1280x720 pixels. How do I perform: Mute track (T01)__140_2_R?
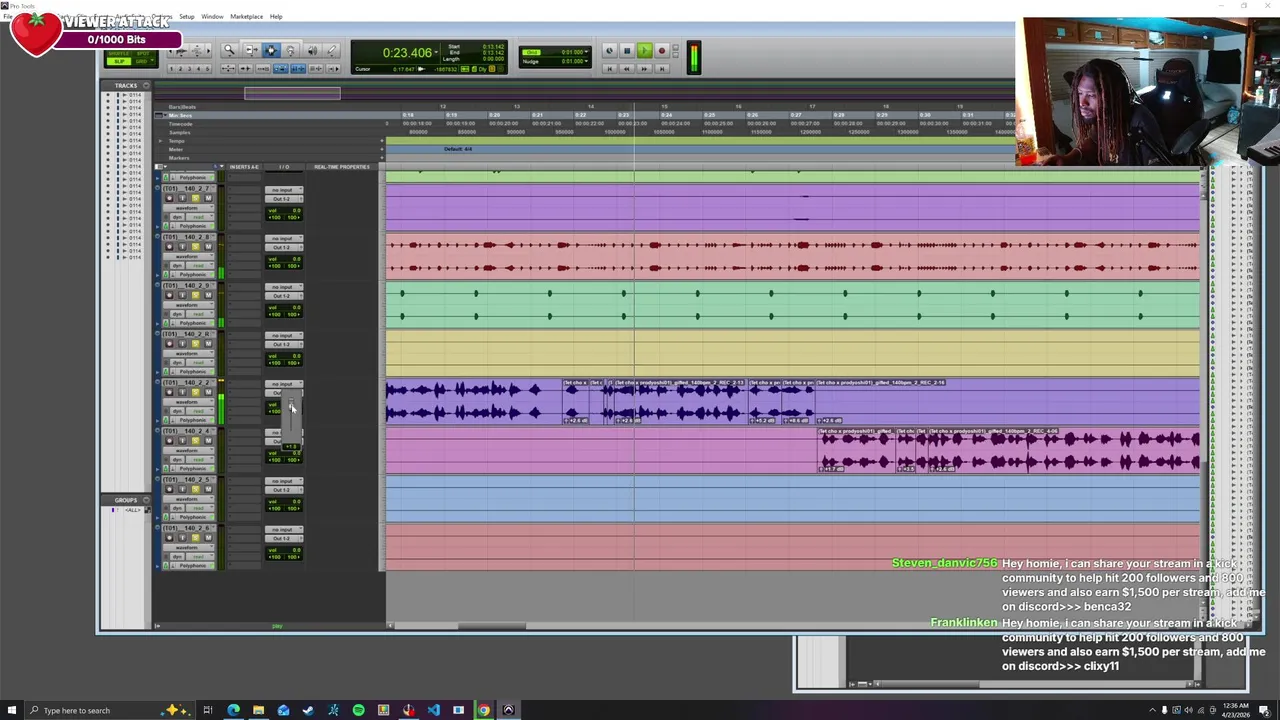pos(208,344)
